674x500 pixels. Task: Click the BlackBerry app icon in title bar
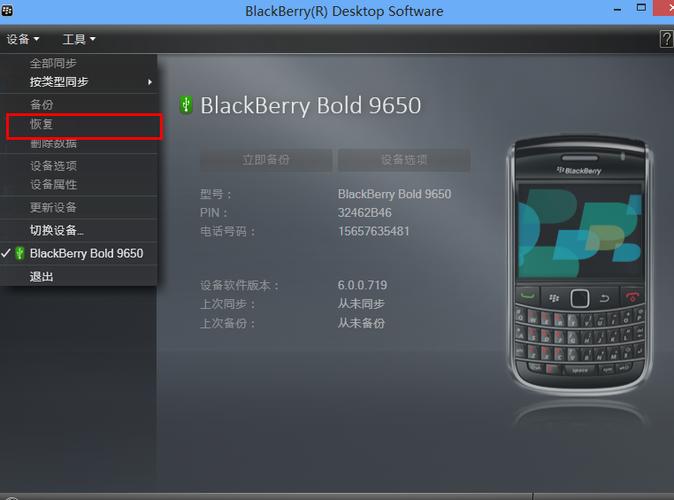[7, 10]
